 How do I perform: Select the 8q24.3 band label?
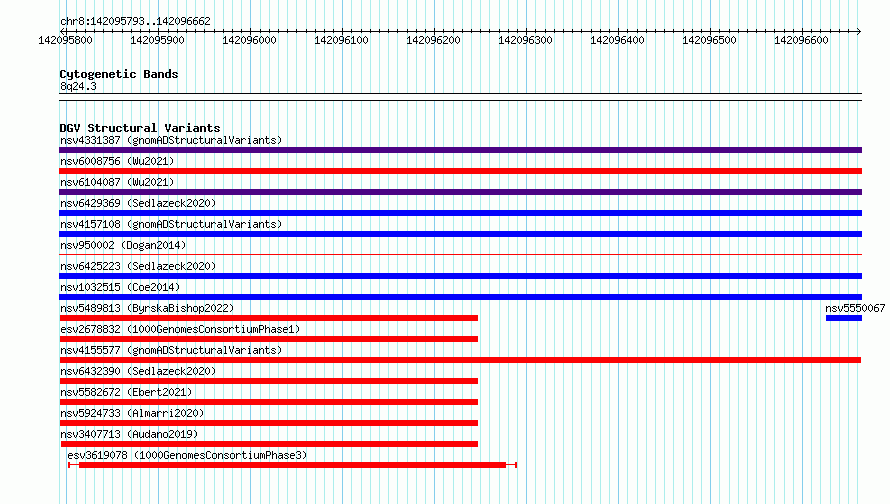(78, 86)
